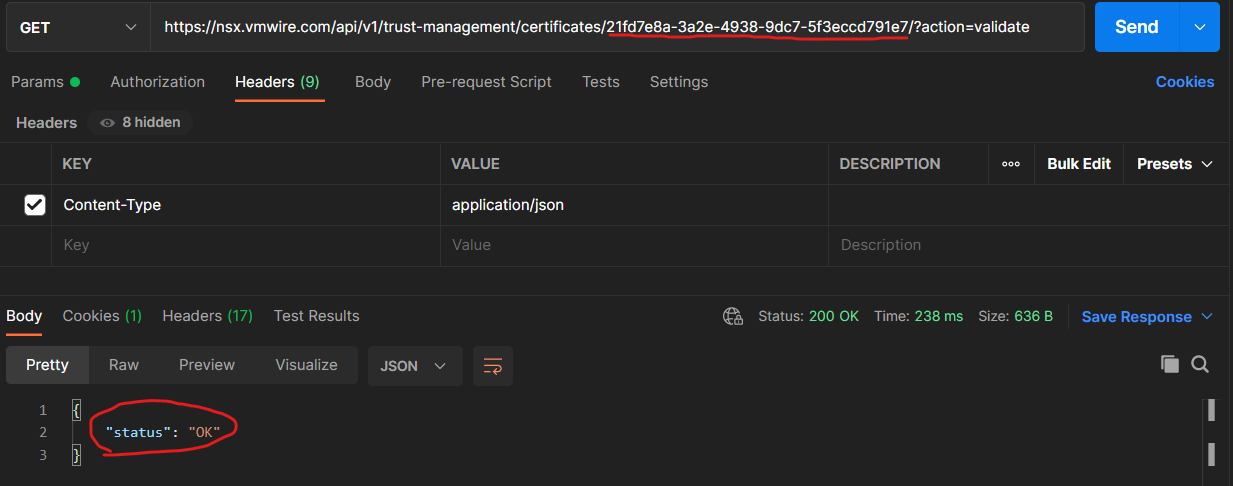The width and height of the screenshot is (1233, 486).
Task: Open the Save Response dropdown
Action: point(1147,317)
